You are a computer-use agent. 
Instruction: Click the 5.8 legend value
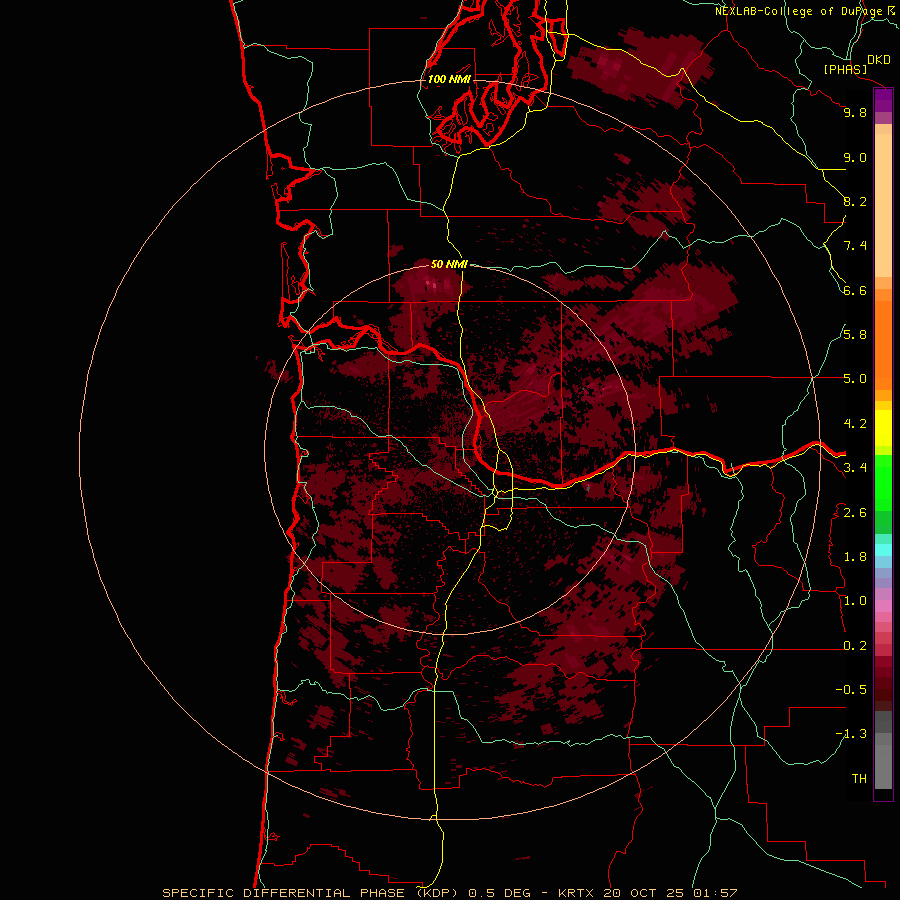click(855, 335)
